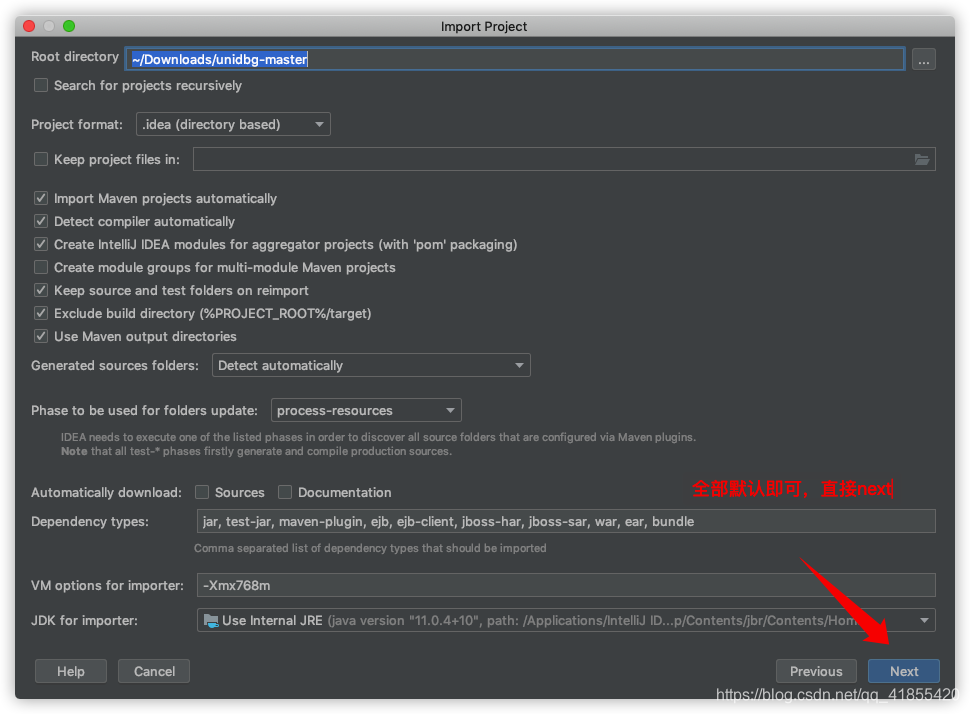This screenshot has height=714, width=970.
Task: Click the 'IDEA needs to execute' note text
Action: point(378,444)
